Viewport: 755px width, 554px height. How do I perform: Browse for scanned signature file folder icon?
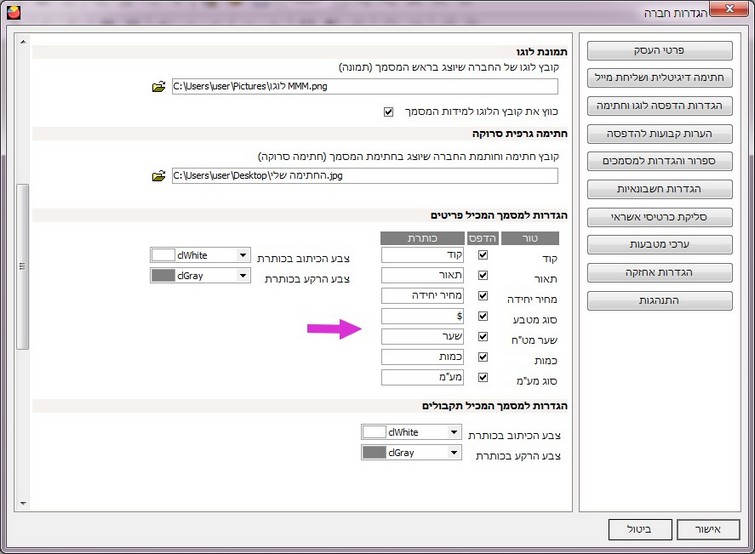click(x=158, y=176)
